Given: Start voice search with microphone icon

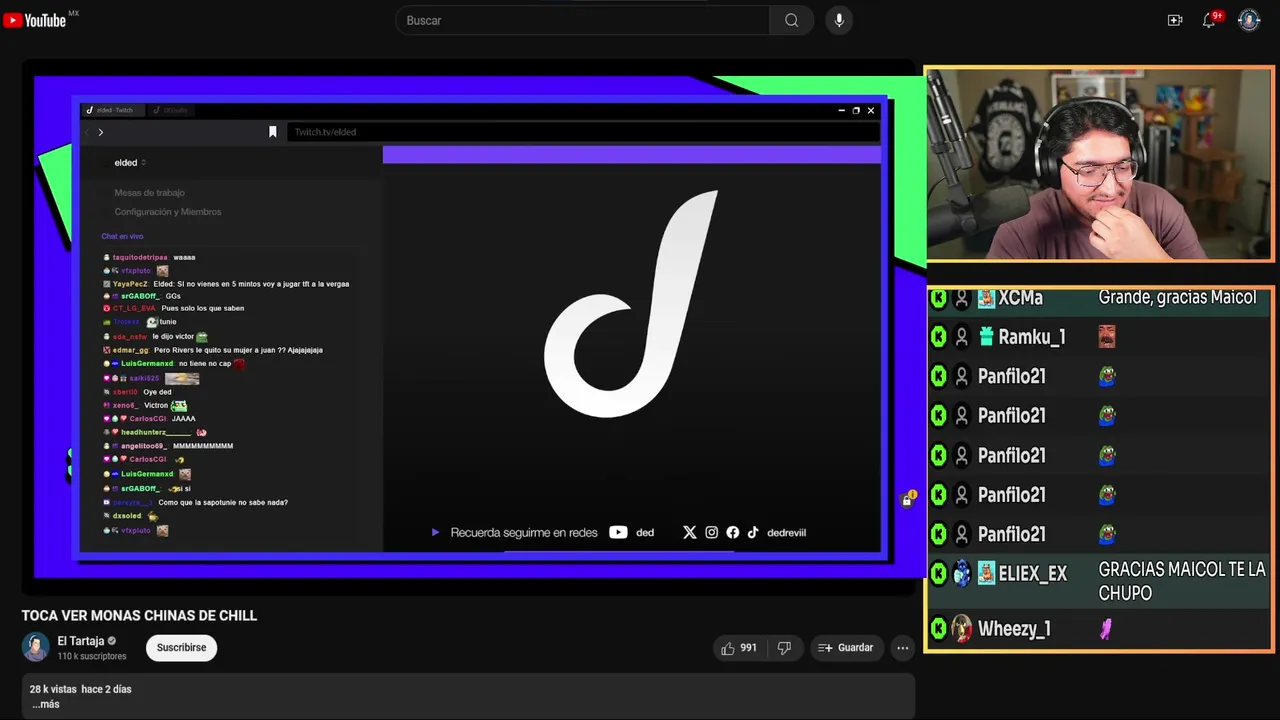Looking at the screenshot, I should [839, 20].
